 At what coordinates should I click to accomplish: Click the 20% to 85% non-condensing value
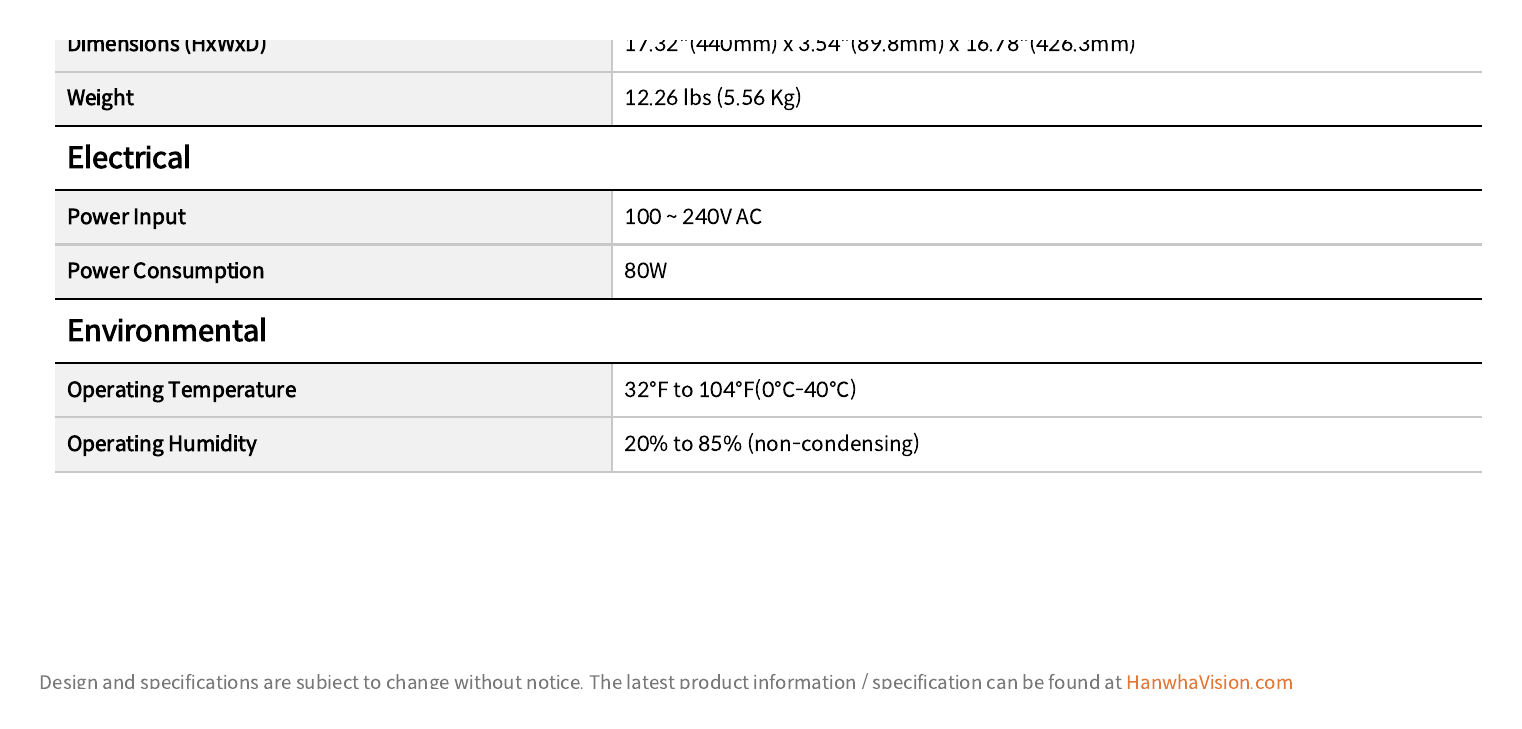771,444
